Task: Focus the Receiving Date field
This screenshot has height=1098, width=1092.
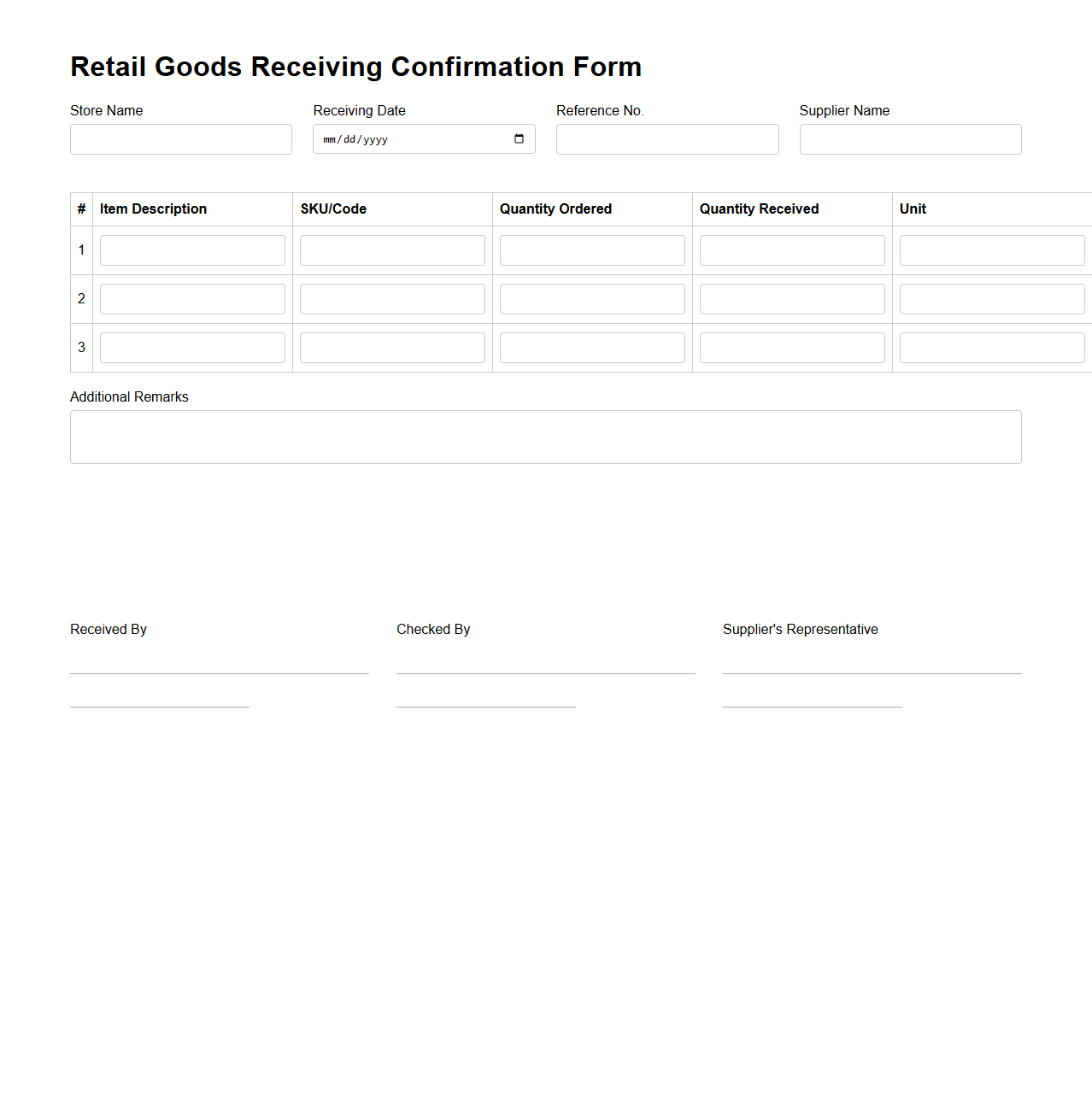Action: (402, 138)
